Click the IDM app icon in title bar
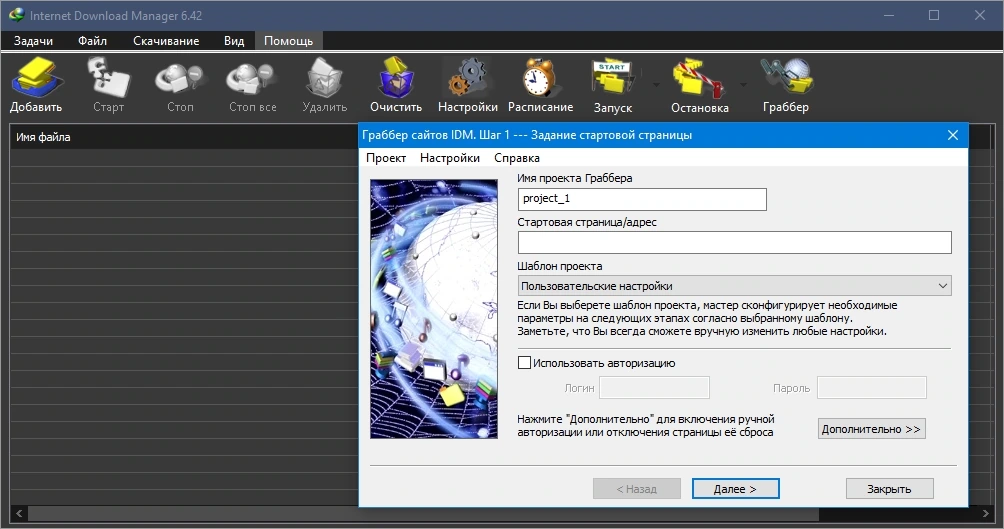Viewport: 1004px width, 529px height. 16,15
